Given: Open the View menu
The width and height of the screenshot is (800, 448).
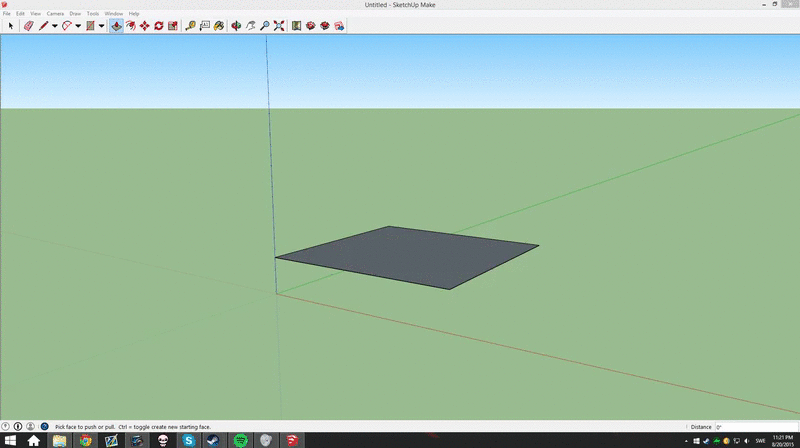Looking at the screenshot, I should [x=35, y=14].
